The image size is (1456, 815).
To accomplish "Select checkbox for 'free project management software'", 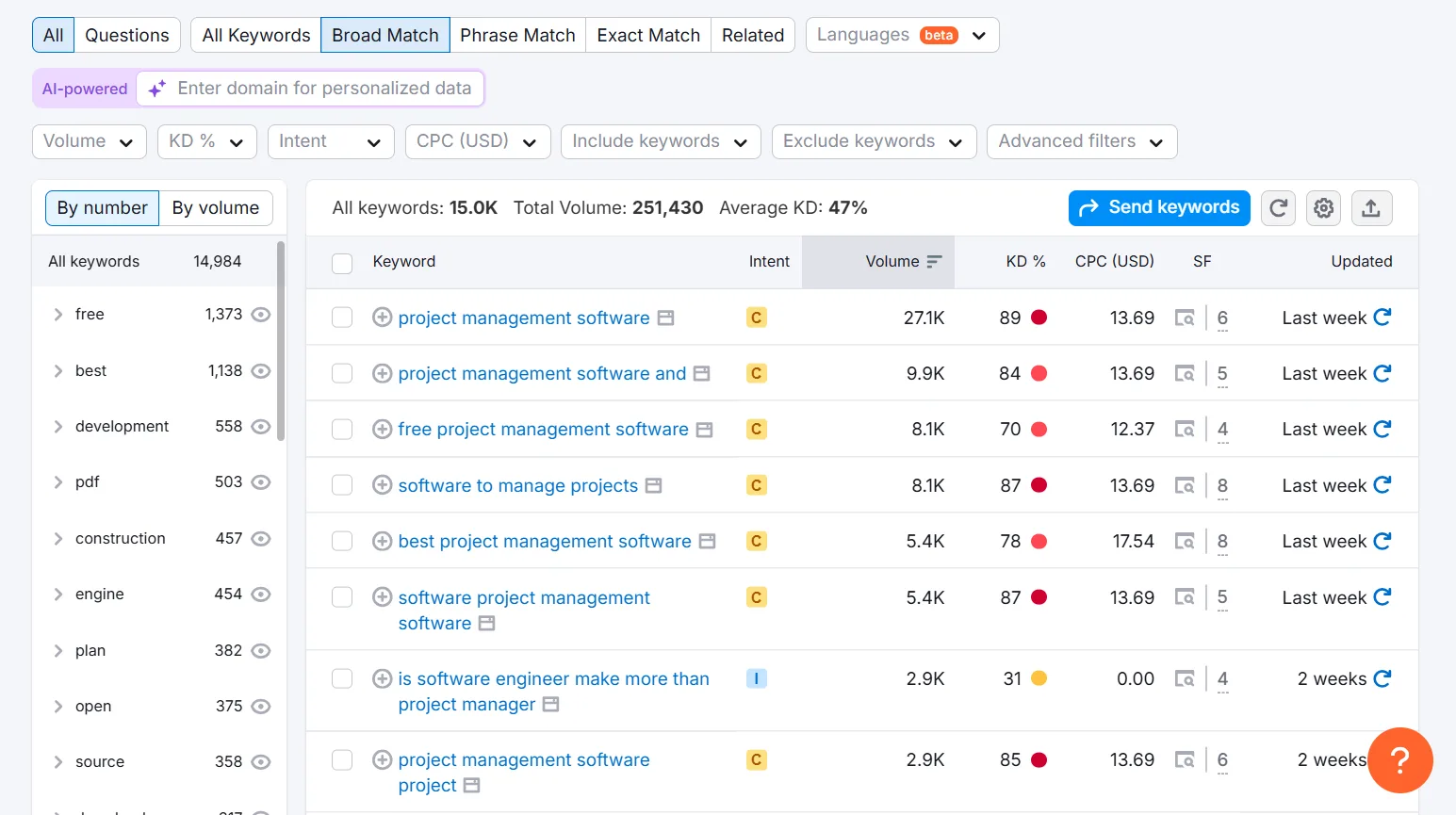I will tap(342, 430).
